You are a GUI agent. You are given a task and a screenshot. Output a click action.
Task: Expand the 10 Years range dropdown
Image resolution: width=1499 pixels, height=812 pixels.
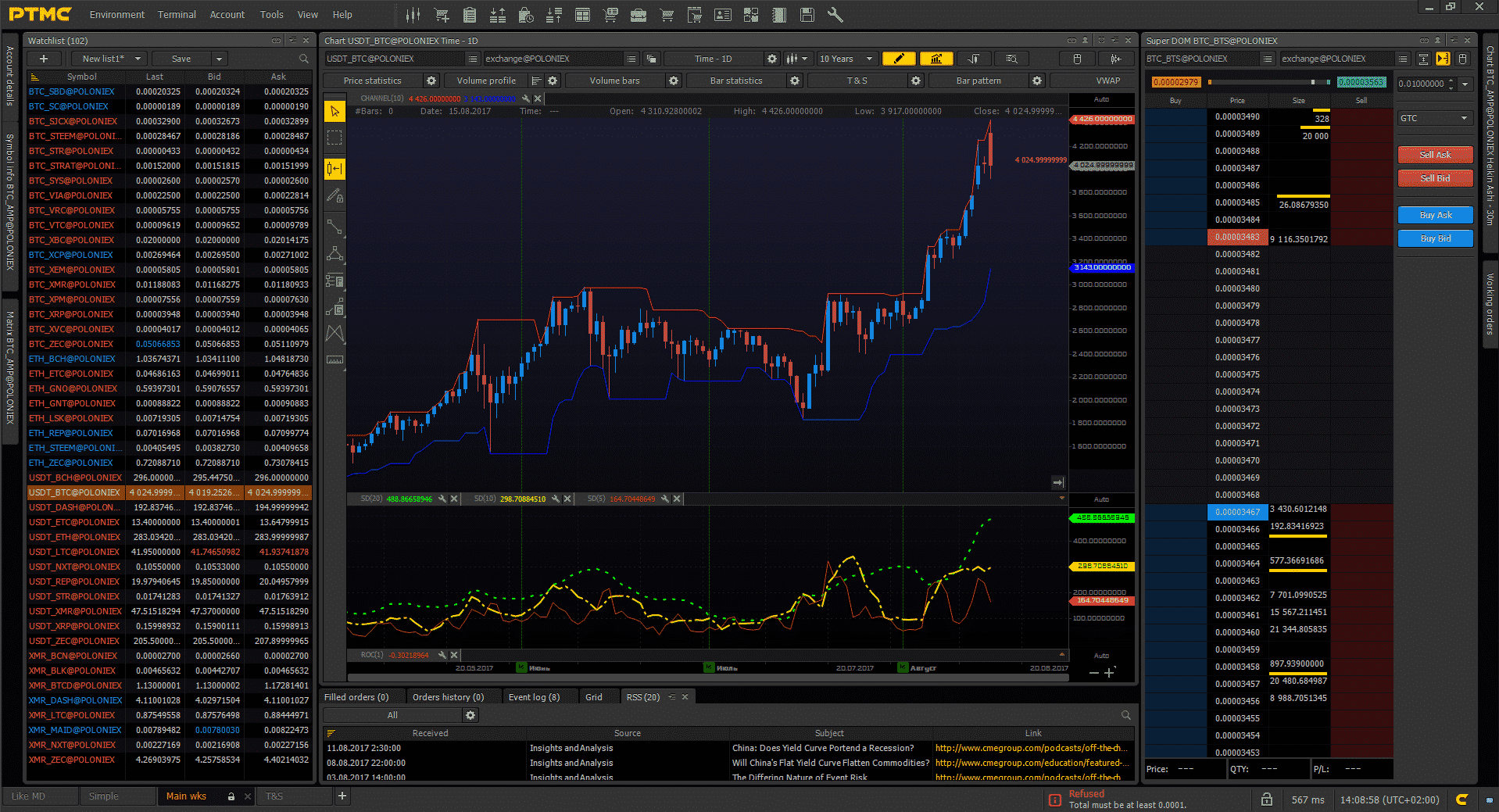click(x=846, y=59)
